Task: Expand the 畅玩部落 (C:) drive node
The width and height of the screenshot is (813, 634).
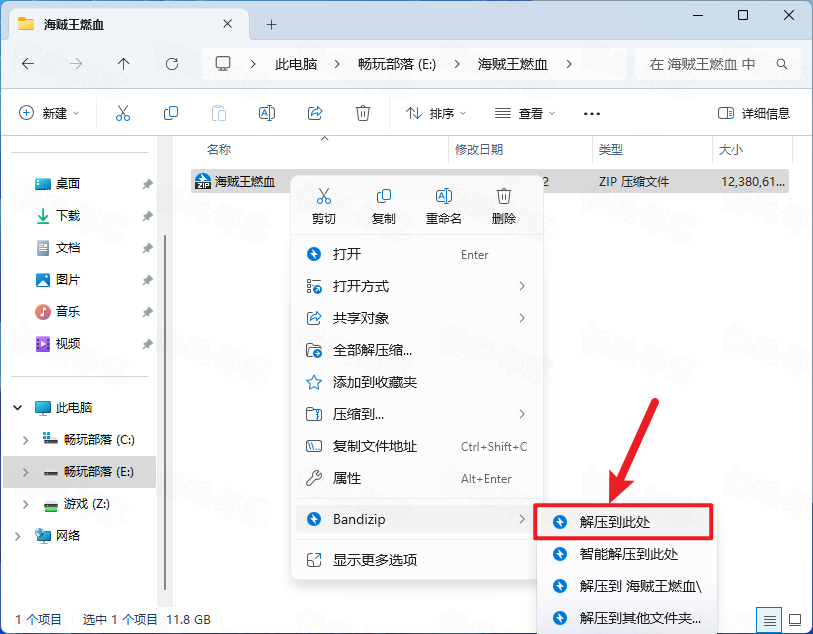Action: pos(25,440)
